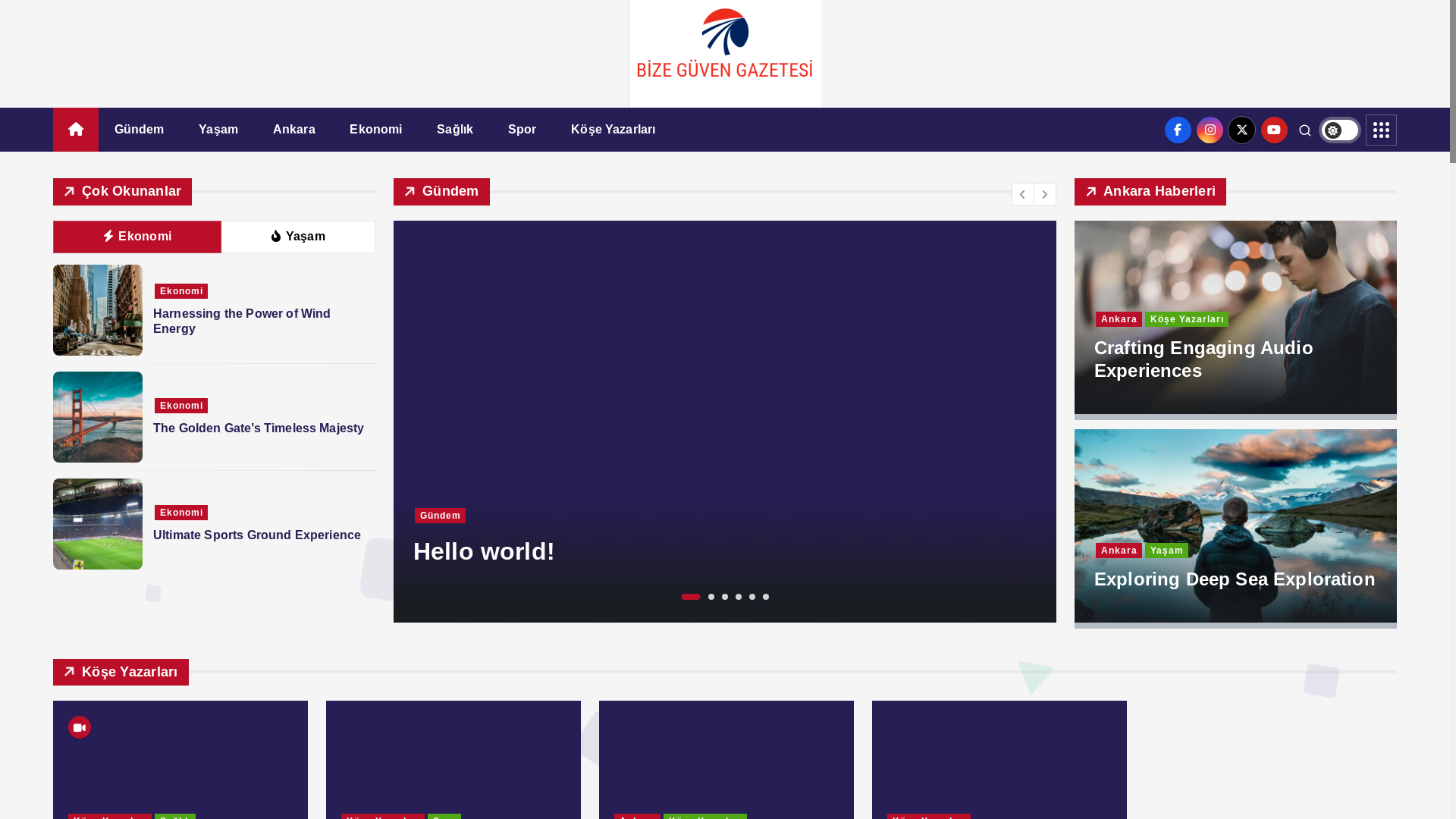Click Ekonomi tag above Wind Energy article
Image resolution: width=1456 pixels, height=819 pixels.
point(181,291)
